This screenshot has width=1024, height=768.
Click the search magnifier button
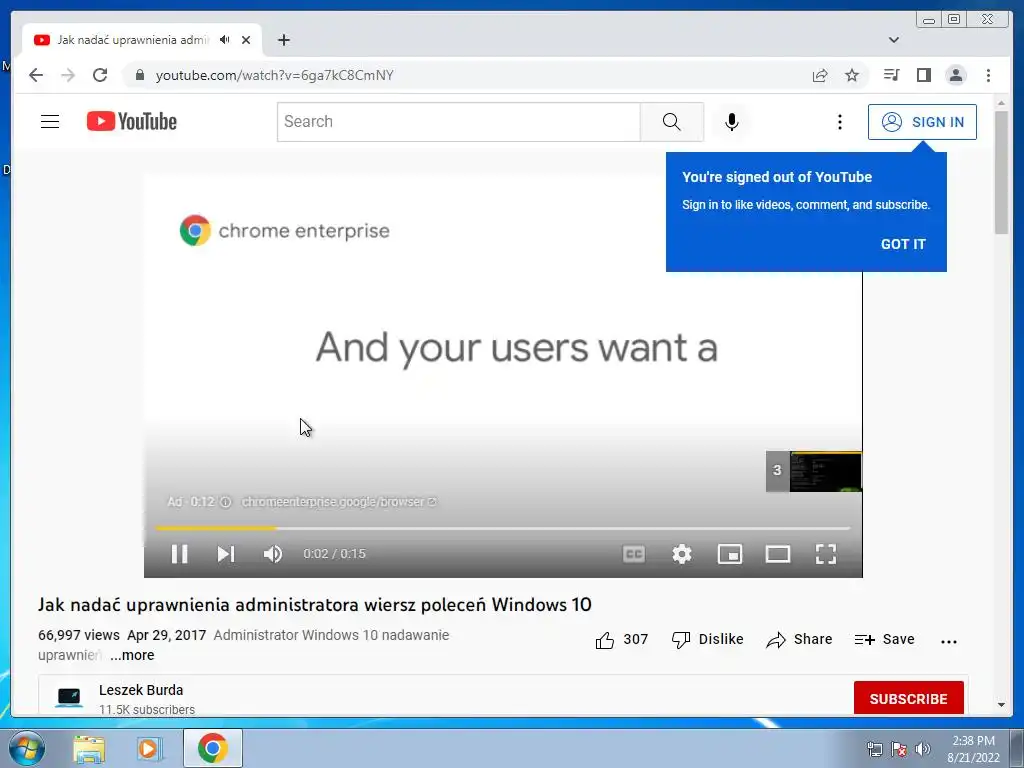pyautogui.click(x=671, y=121)
